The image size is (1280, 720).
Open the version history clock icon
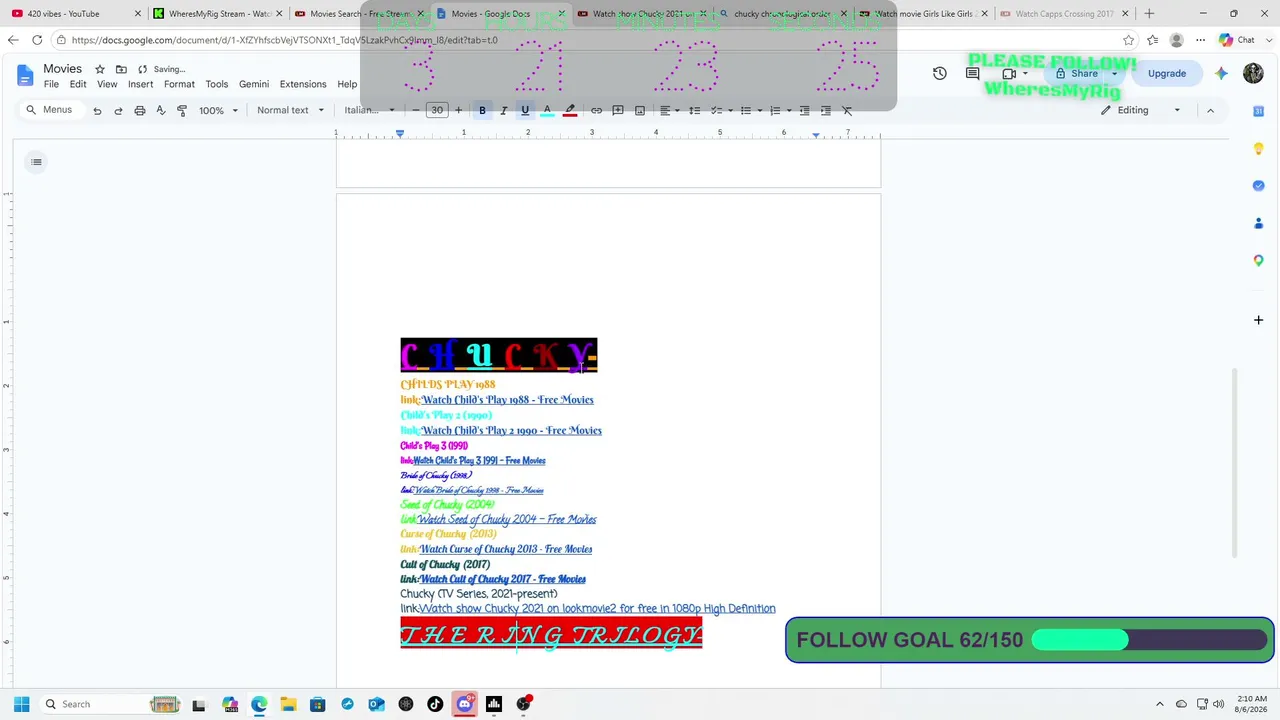click(939, 73)
